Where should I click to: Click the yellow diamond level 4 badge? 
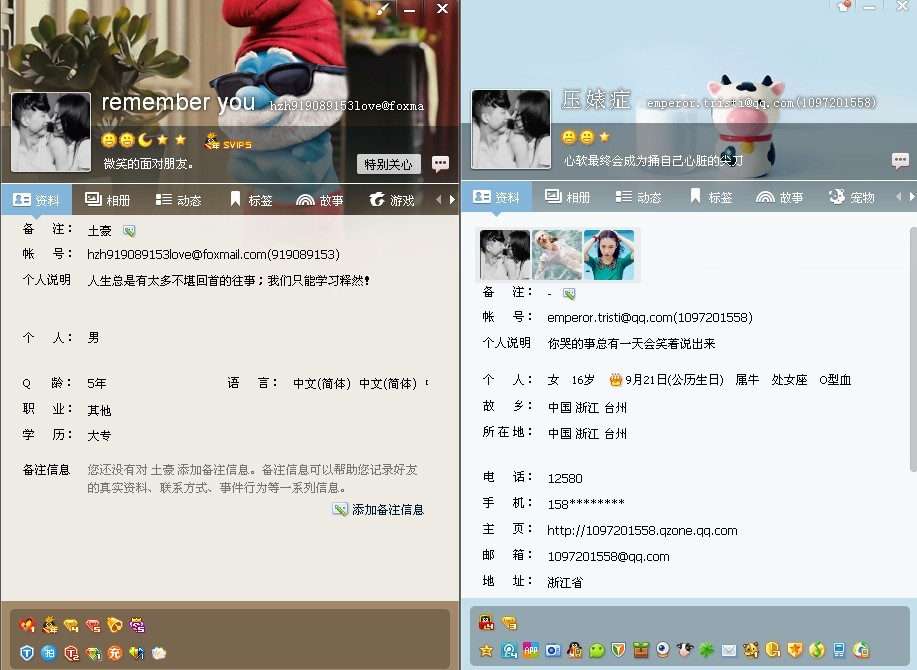point(71,625)
